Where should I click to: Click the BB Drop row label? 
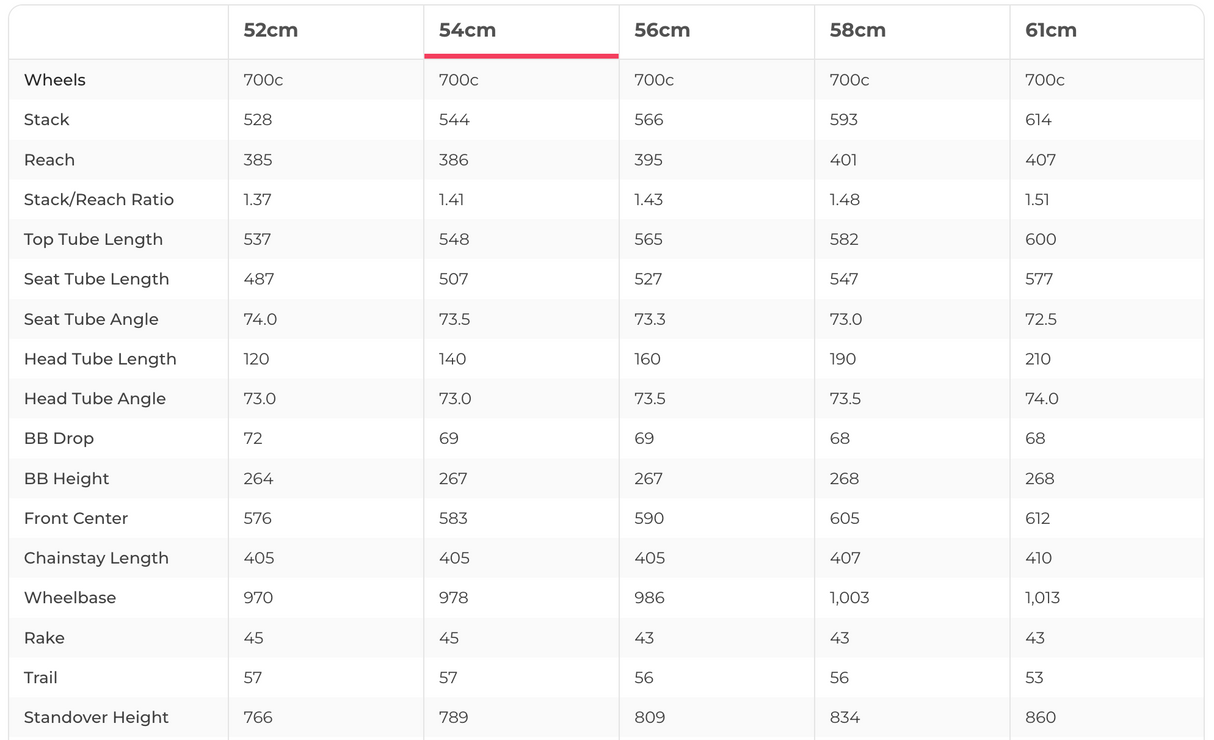(x=59, y=438)
